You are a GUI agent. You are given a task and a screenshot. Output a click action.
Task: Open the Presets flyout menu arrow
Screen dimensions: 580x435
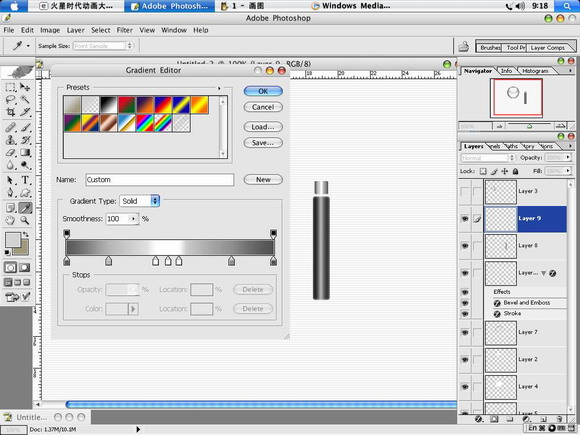coord(219,88)
